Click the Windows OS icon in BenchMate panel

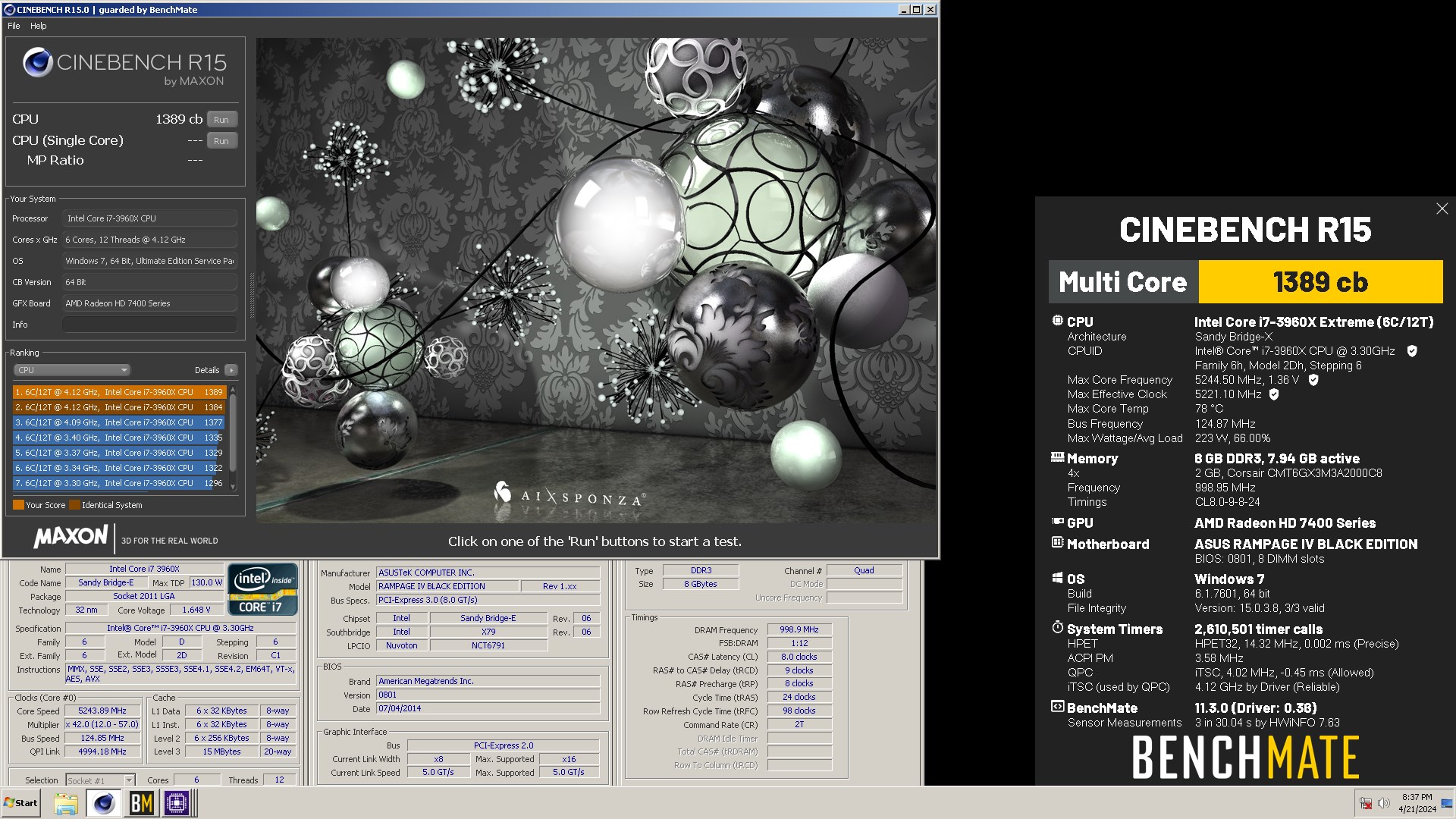1057,578
